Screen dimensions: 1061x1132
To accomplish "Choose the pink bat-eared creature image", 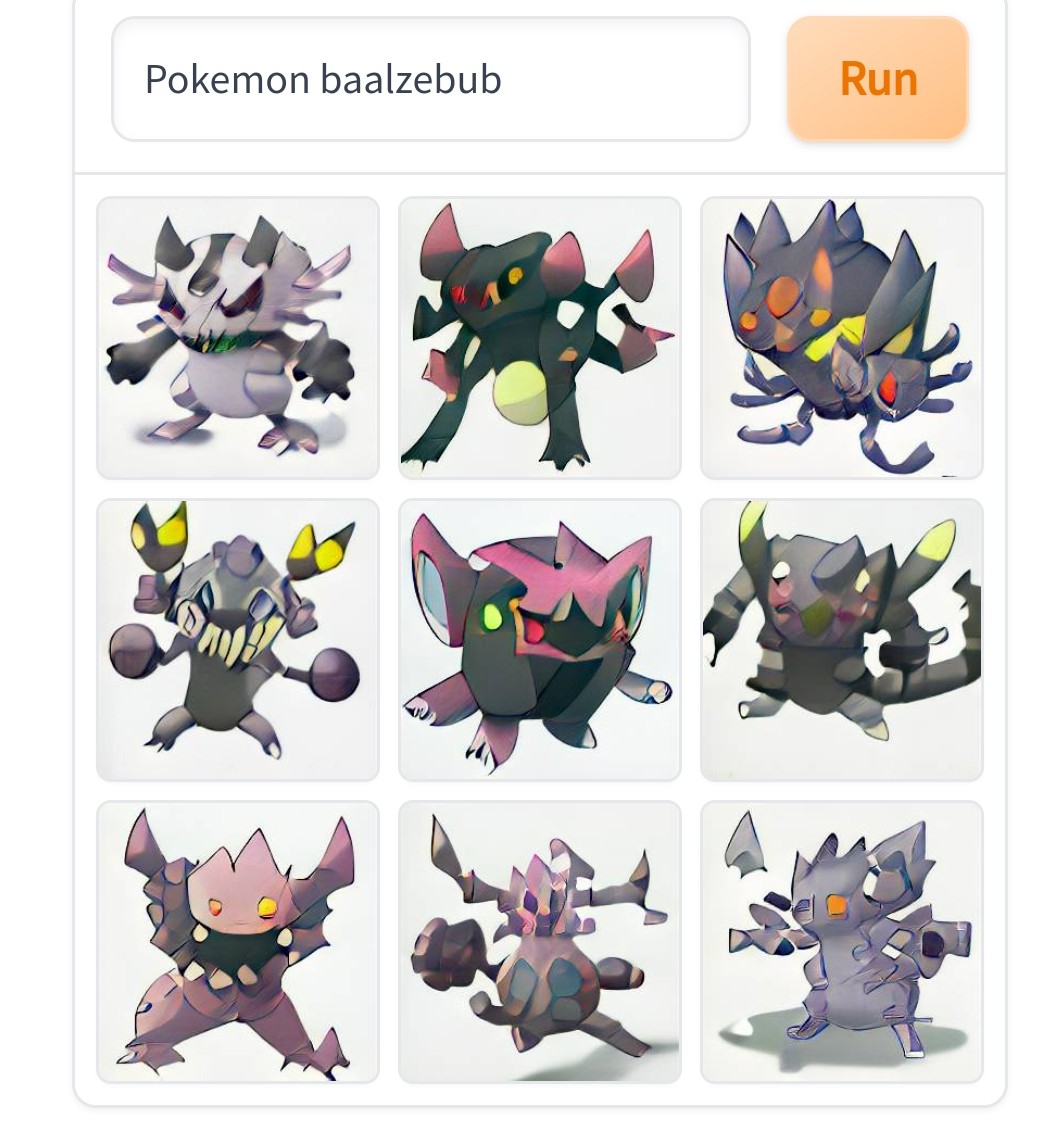I will pos(237,942).
